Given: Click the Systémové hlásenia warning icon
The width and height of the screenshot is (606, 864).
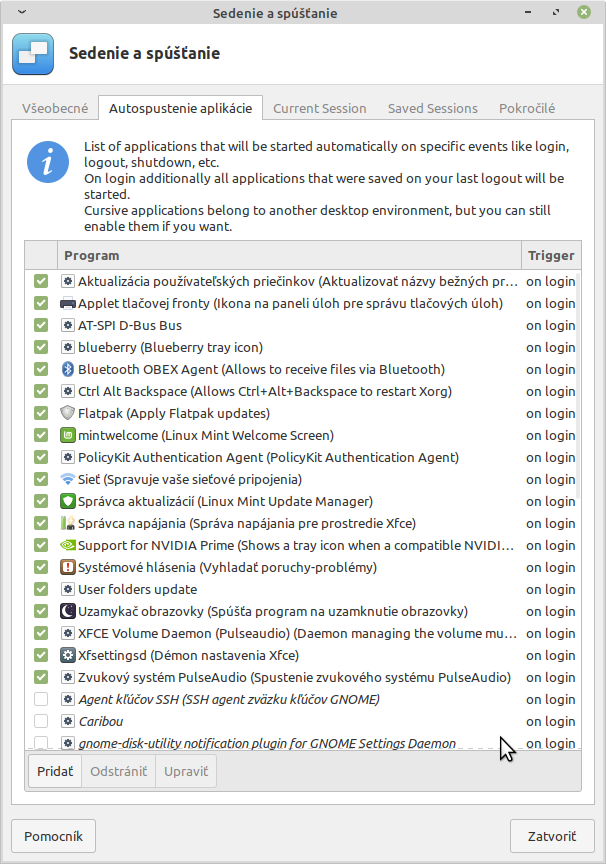Looking at the screenshot, I should [x=68, y=567].
